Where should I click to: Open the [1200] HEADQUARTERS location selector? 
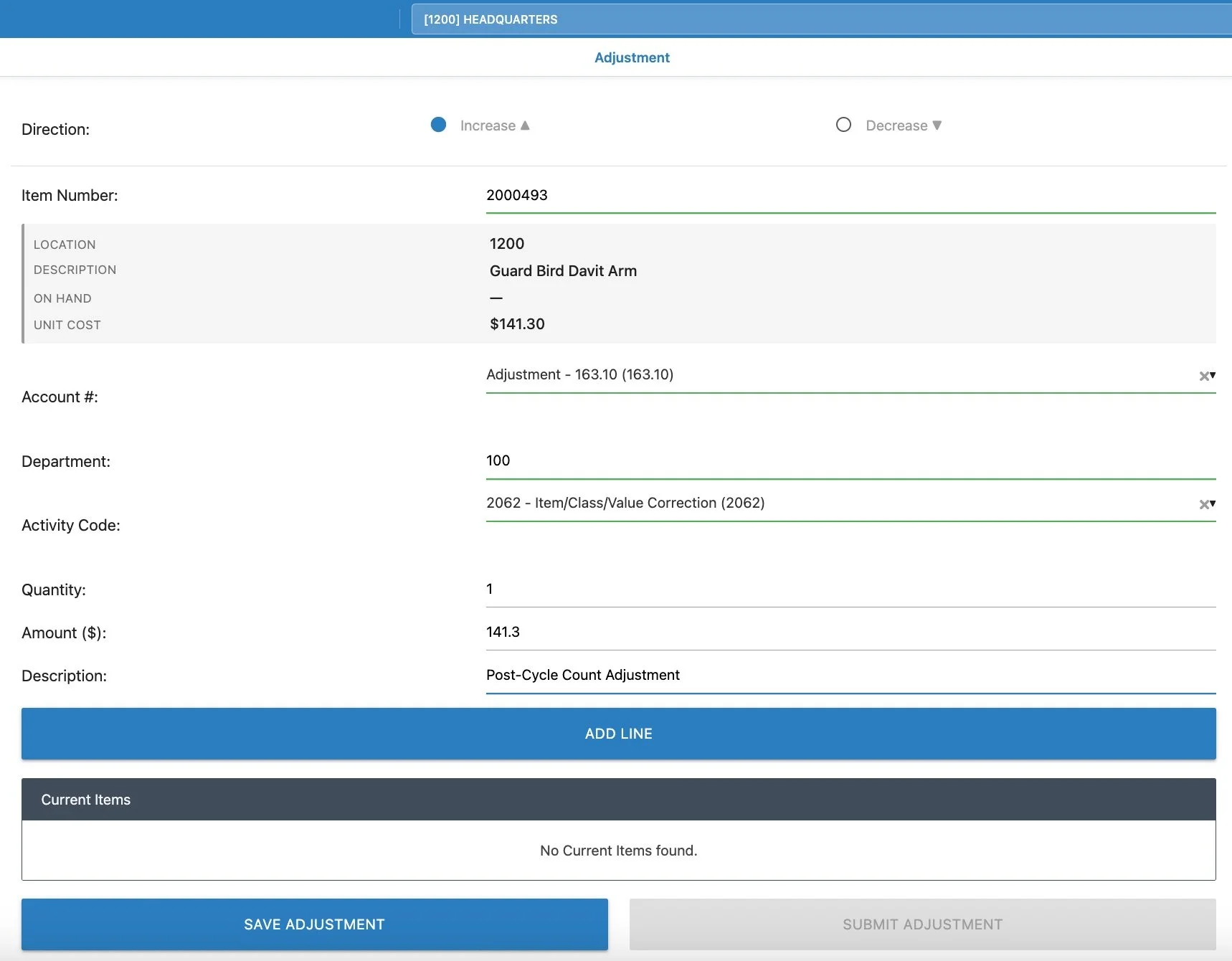821,19
